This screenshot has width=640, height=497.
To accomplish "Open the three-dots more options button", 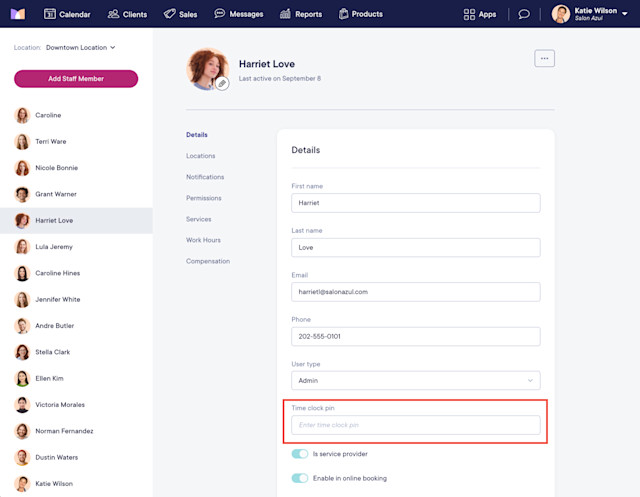I will (x=544, y=58).
